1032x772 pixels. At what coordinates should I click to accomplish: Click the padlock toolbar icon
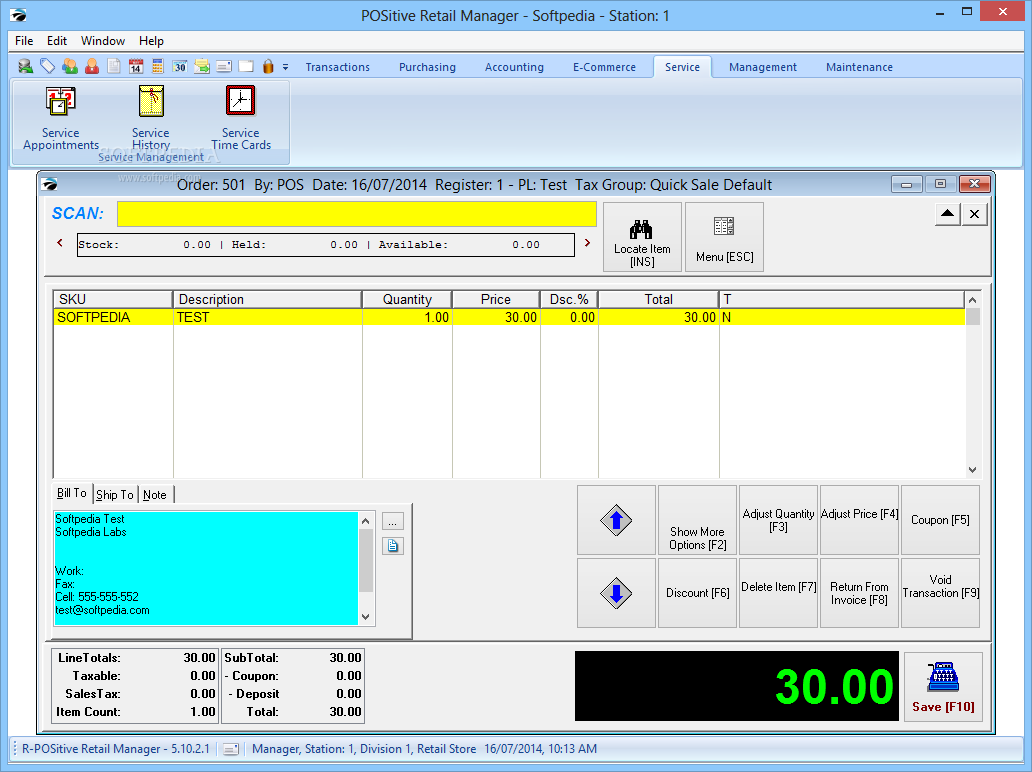[x=268, y=66]
